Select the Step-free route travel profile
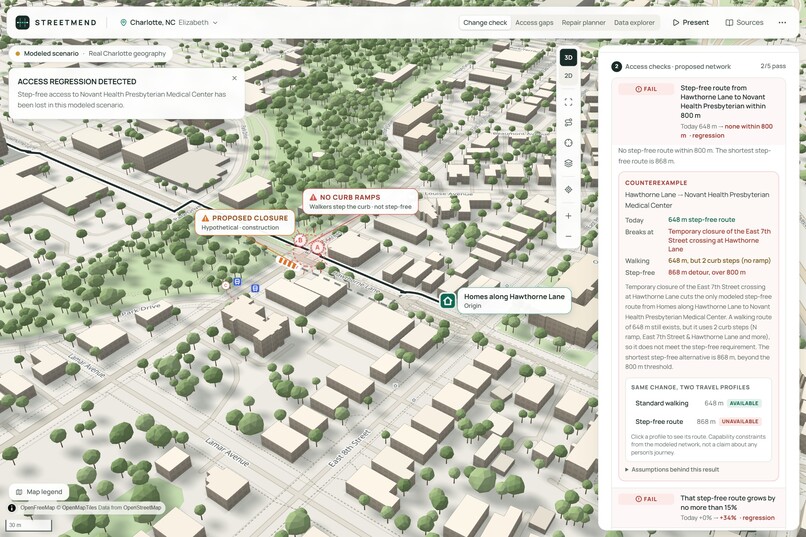This screenshot has height=537, width=806. tap(698, 421)
